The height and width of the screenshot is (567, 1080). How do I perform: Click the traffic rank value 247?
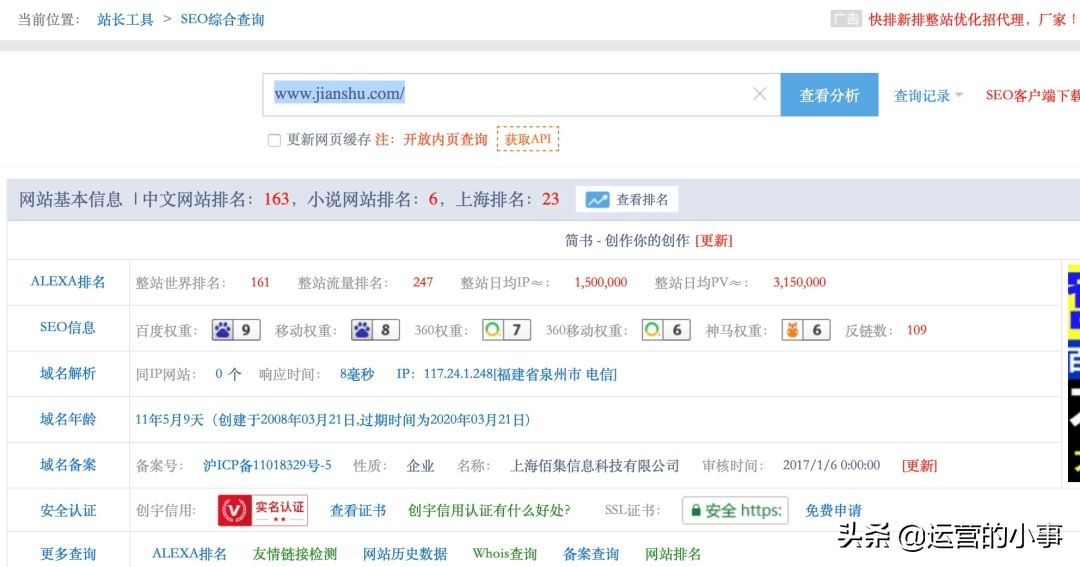423,282
